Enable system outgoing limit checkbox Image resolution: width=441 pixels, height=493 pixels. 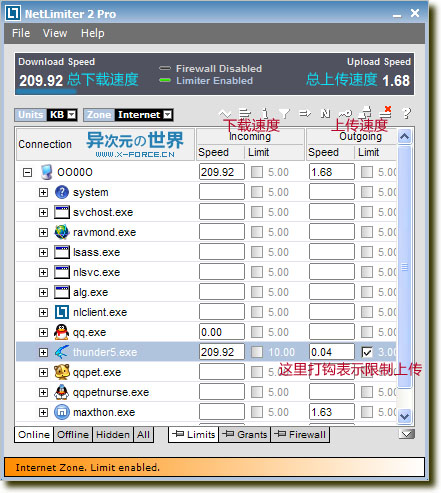[x=367, y=192]
